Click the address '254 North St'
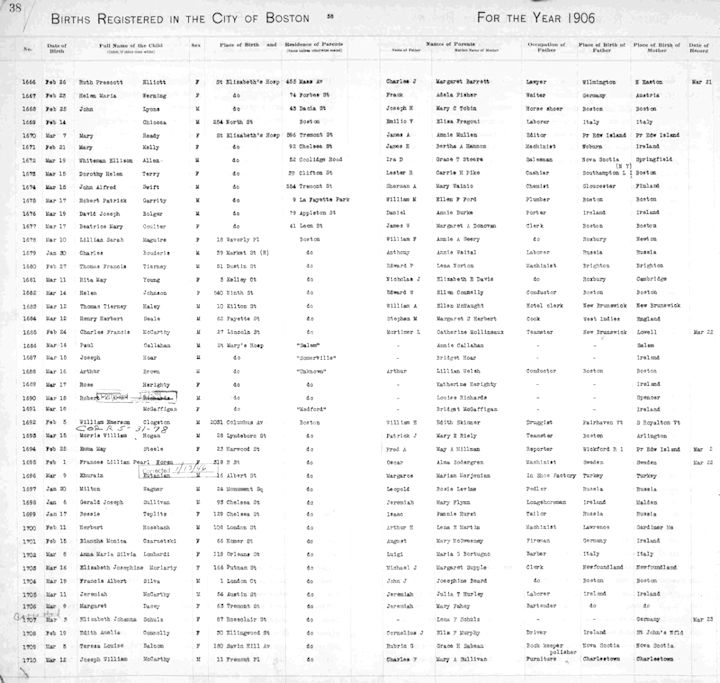 (233, 122)
